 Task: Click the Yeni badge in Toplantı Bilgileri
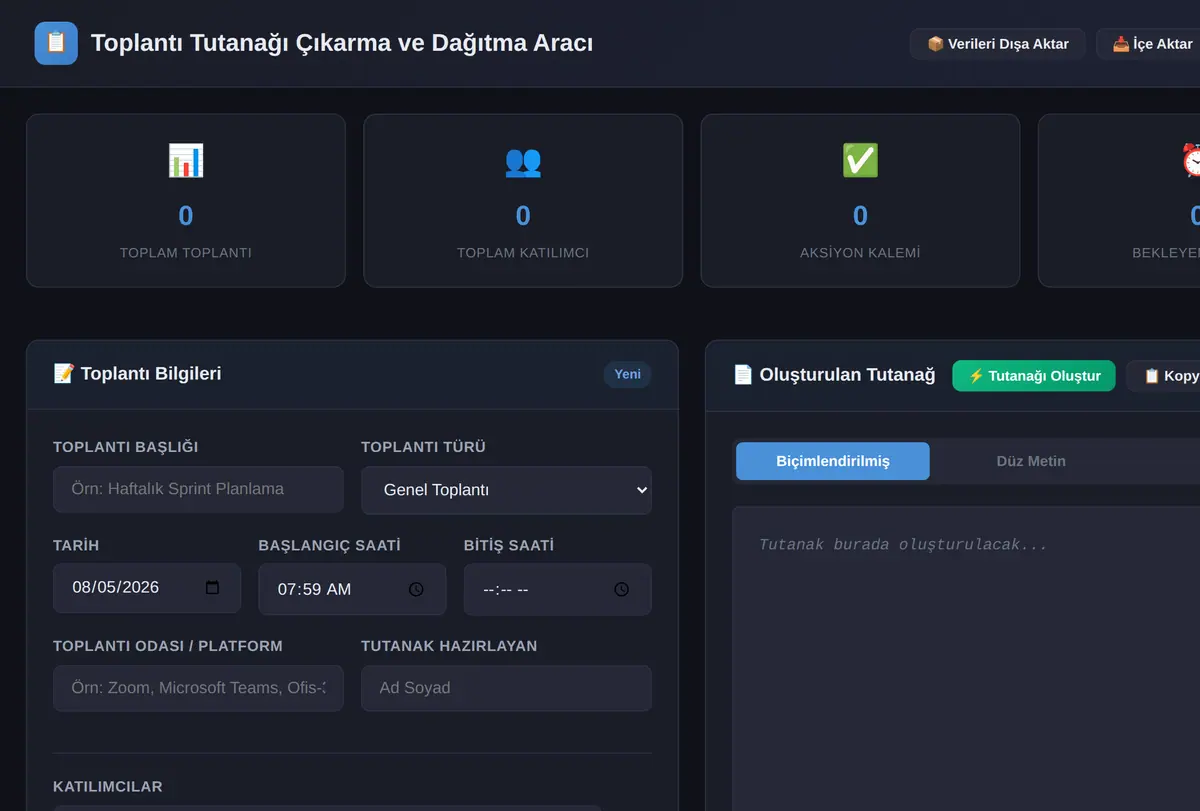click(x=627, y=374)
